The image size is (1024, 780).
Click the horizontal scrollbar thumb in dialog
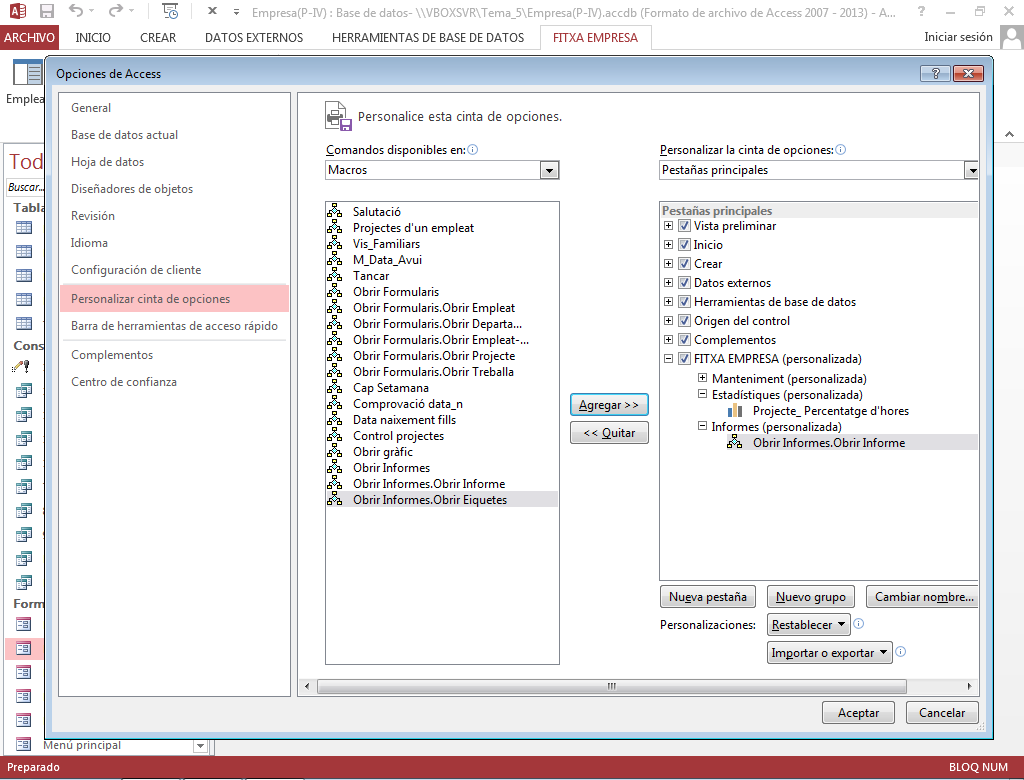click(611, 686)
